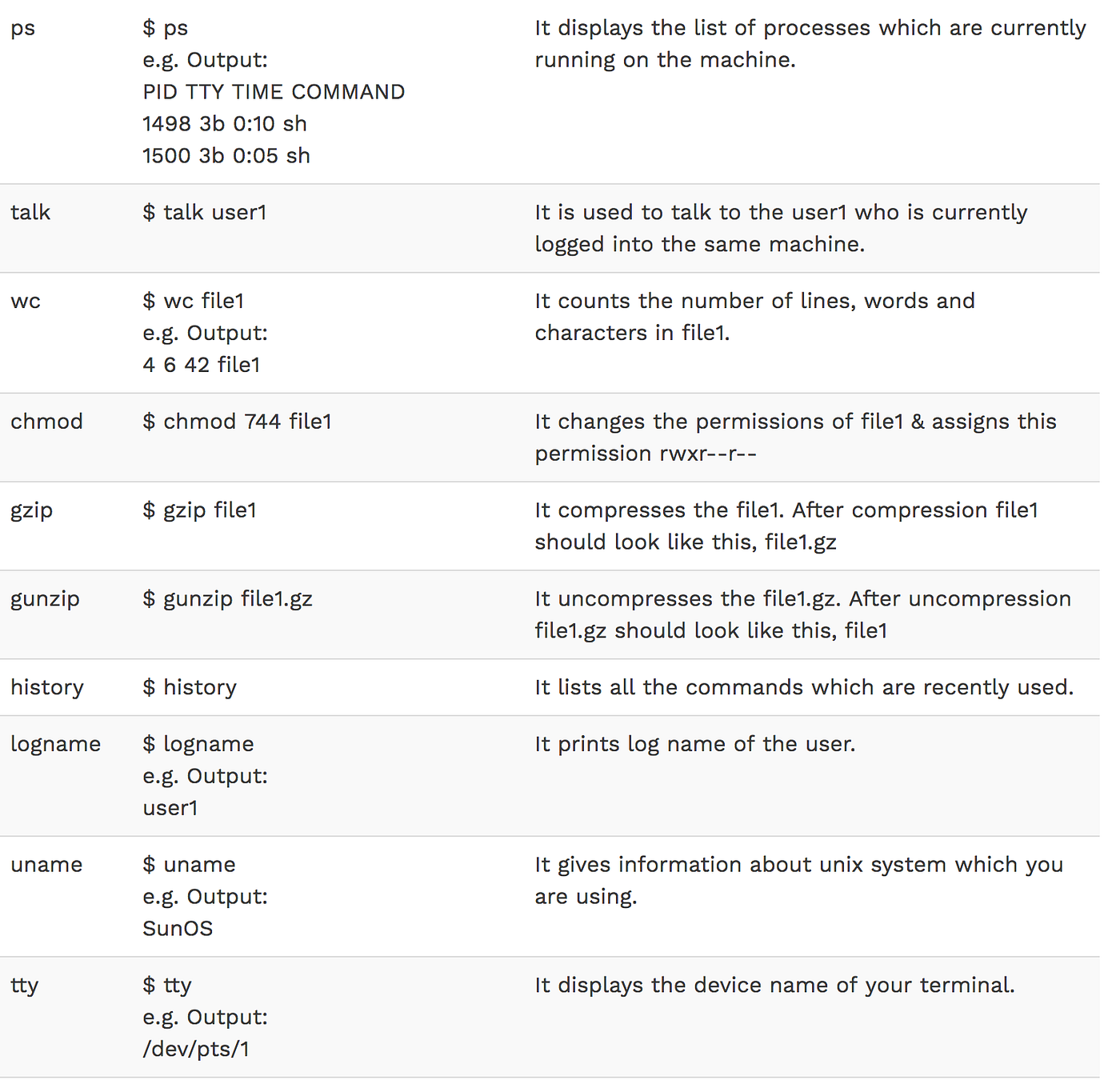Select the '$ talk user1' example text

point(205,212)
